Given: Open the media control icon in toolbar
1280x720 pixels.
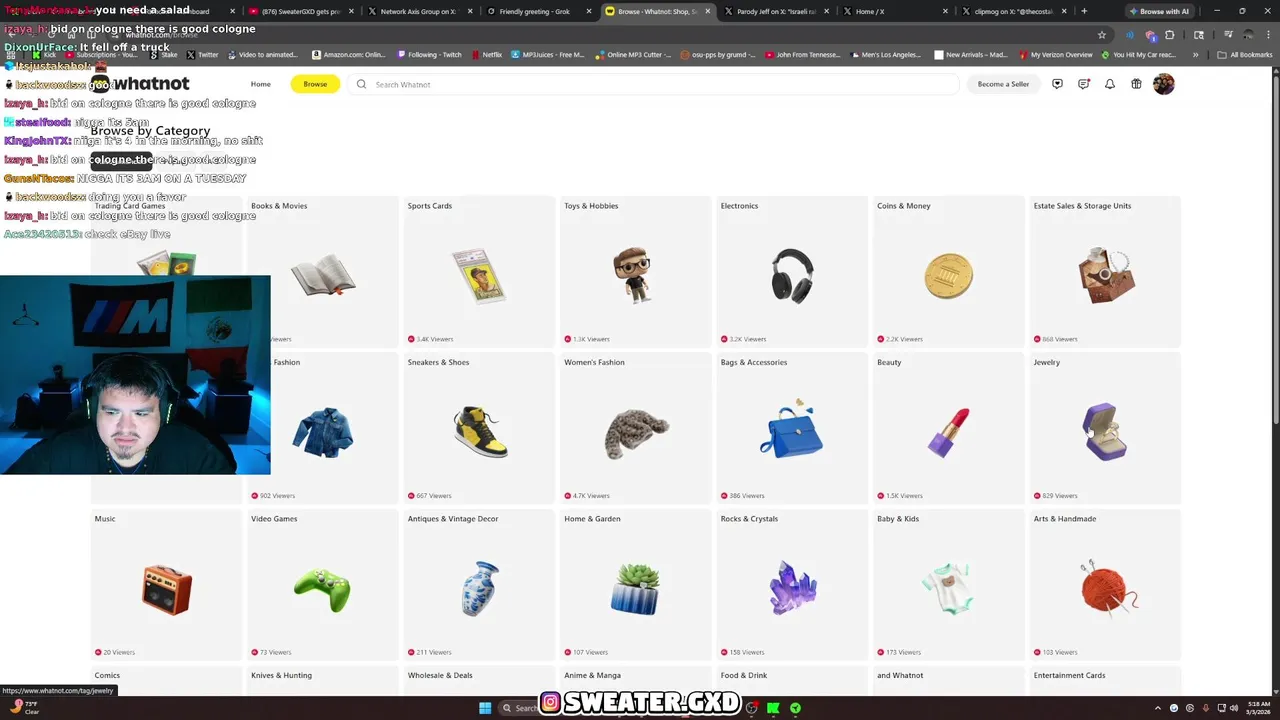Looking at the screenshot, I should pos(1228,35).
